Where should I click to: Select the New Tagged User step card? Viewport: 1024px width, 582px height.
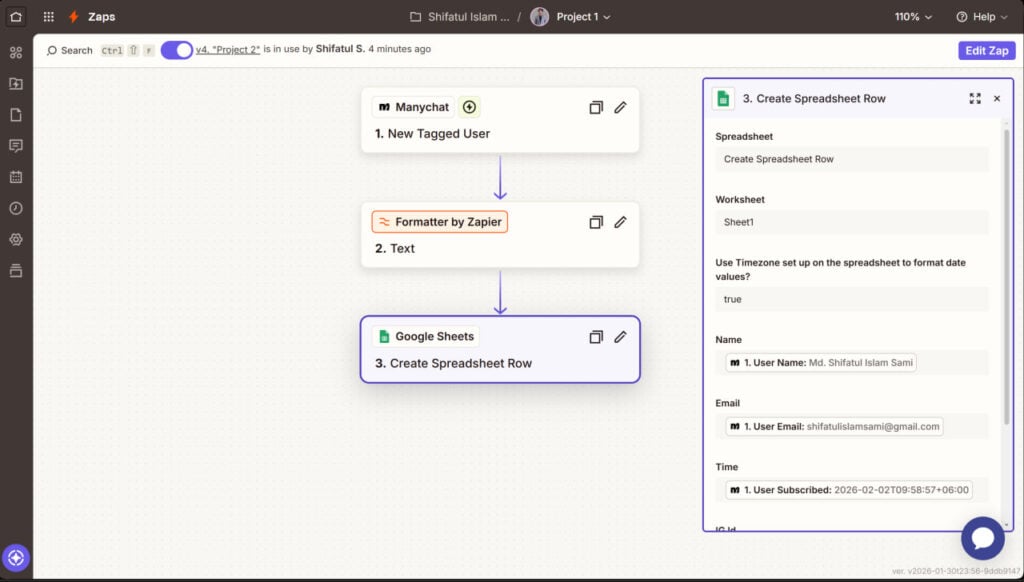(500, 120)
